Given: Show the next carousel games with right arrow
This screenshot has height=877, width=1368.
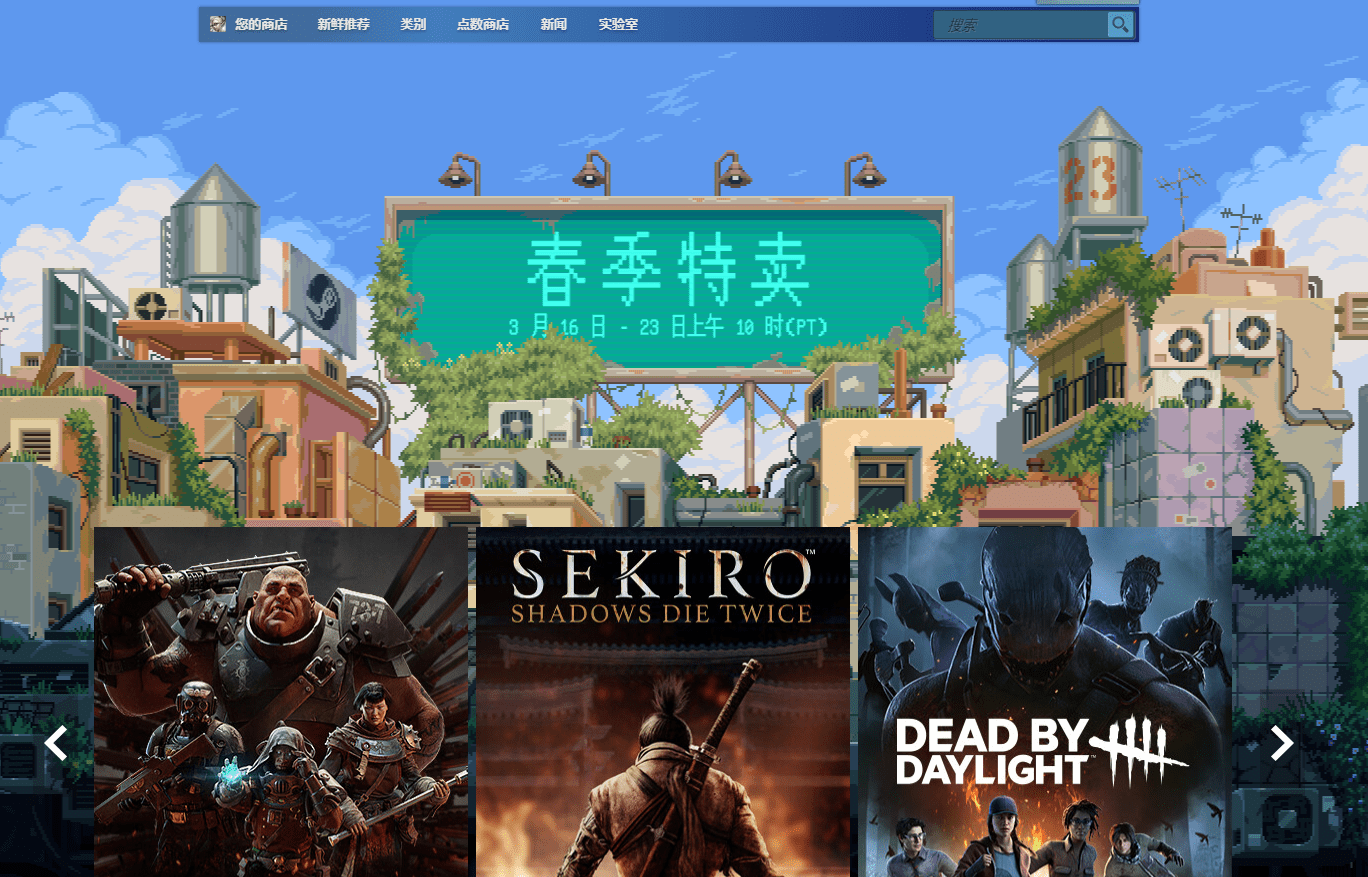Looking at the screenshot, I should point(1282,743).
